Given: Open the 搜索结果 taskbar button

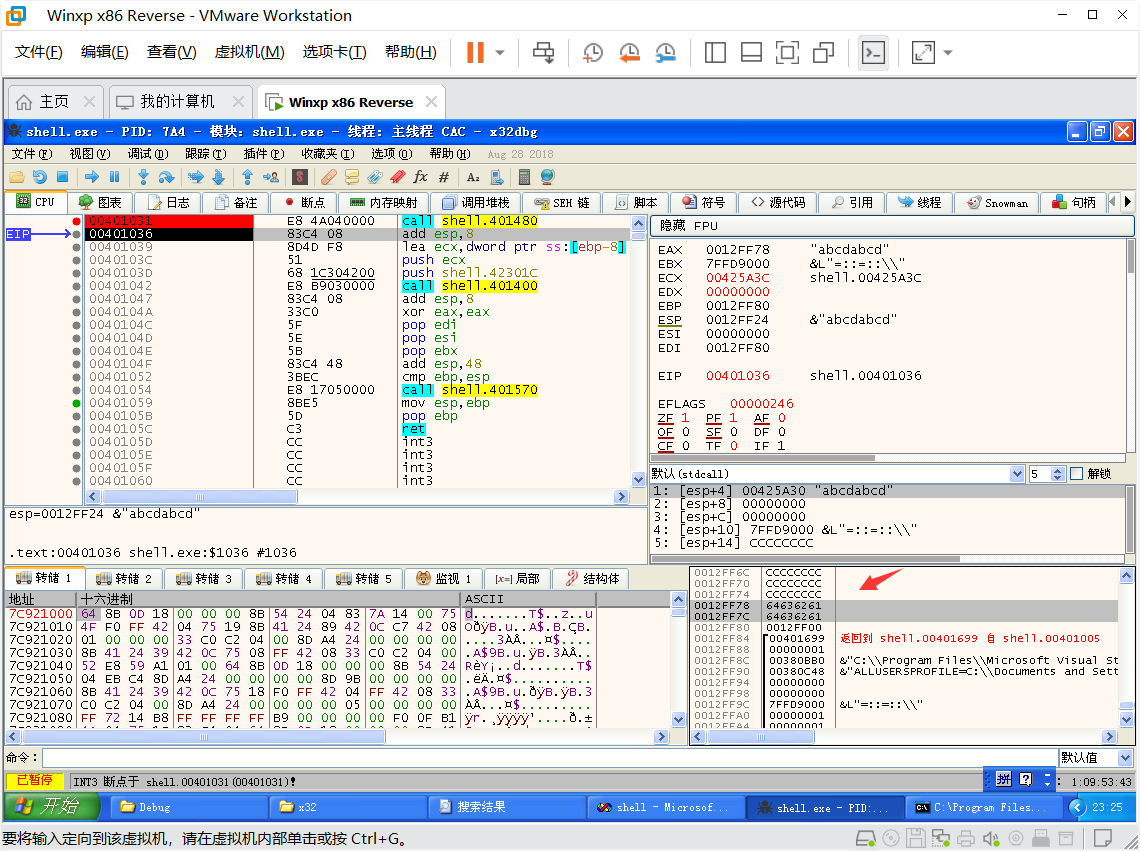Looking at the screenshot, I should pyautogui.click(x=507, y=807).
